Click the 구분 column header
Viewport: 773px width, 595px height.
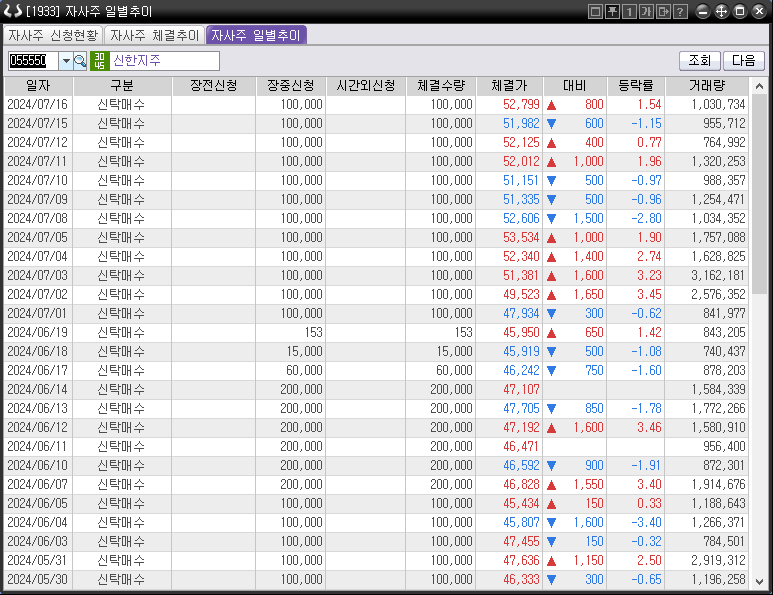tap(122, 86)
